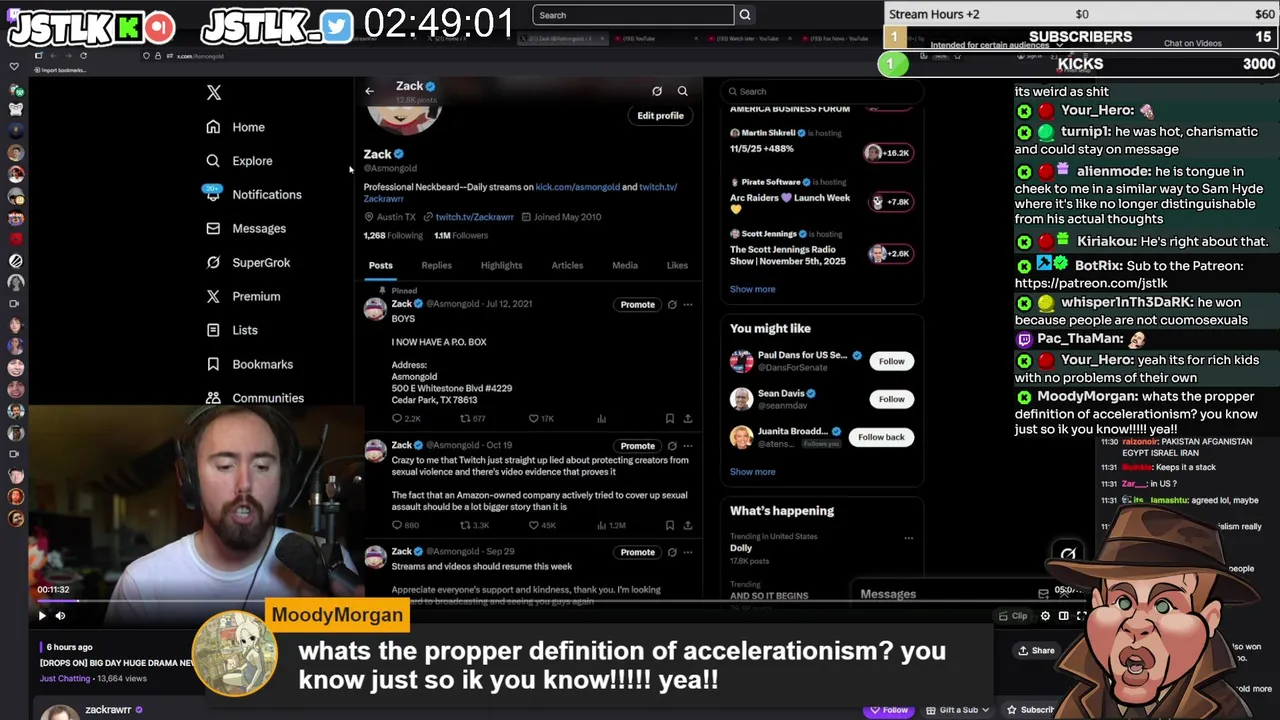The width and height of the screenshot is (1280, 720).
Task: Open Notifications in X sidebar
Action: pos(254,195)
